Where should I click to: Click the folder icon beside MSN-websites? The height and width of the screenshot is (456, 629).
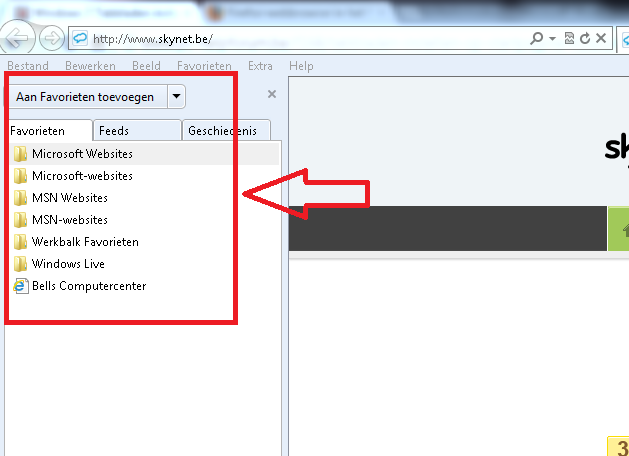(x=20, y=220)
